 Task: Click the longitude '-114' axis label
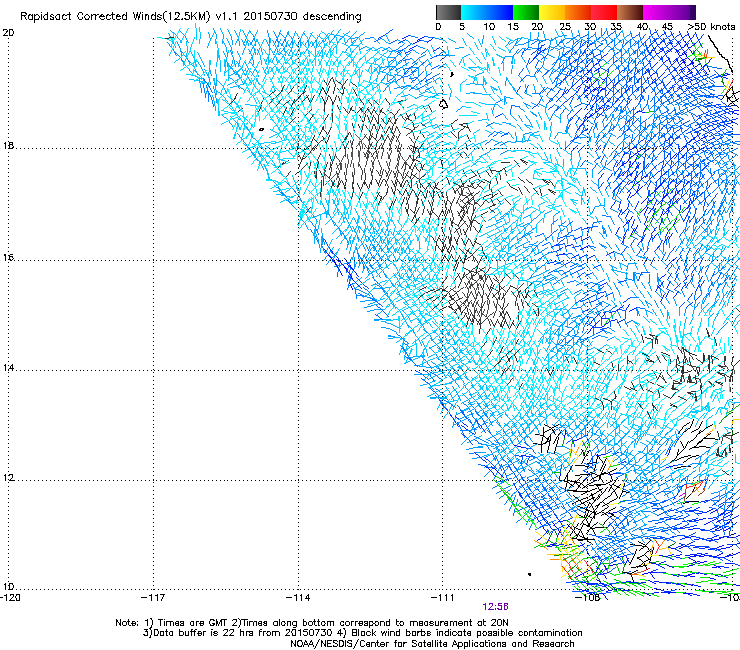point(298,598)
